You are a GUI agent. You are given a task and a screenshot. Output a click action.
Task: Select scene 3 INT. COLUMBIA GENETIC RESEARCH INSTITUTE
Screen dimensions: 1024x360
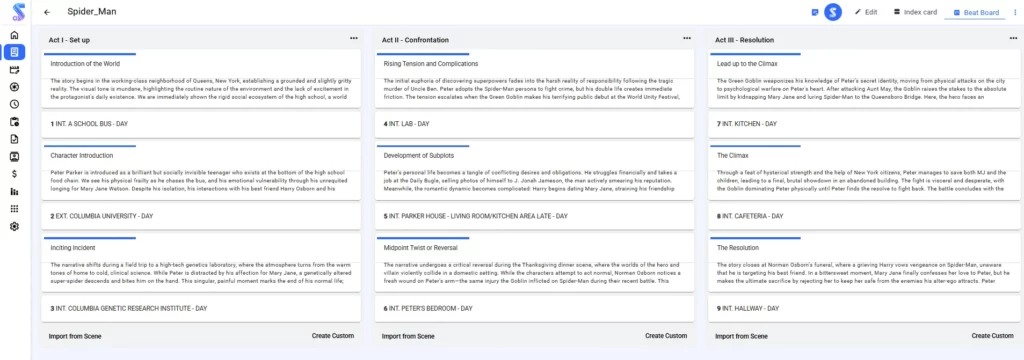click(x=200, y=308)
